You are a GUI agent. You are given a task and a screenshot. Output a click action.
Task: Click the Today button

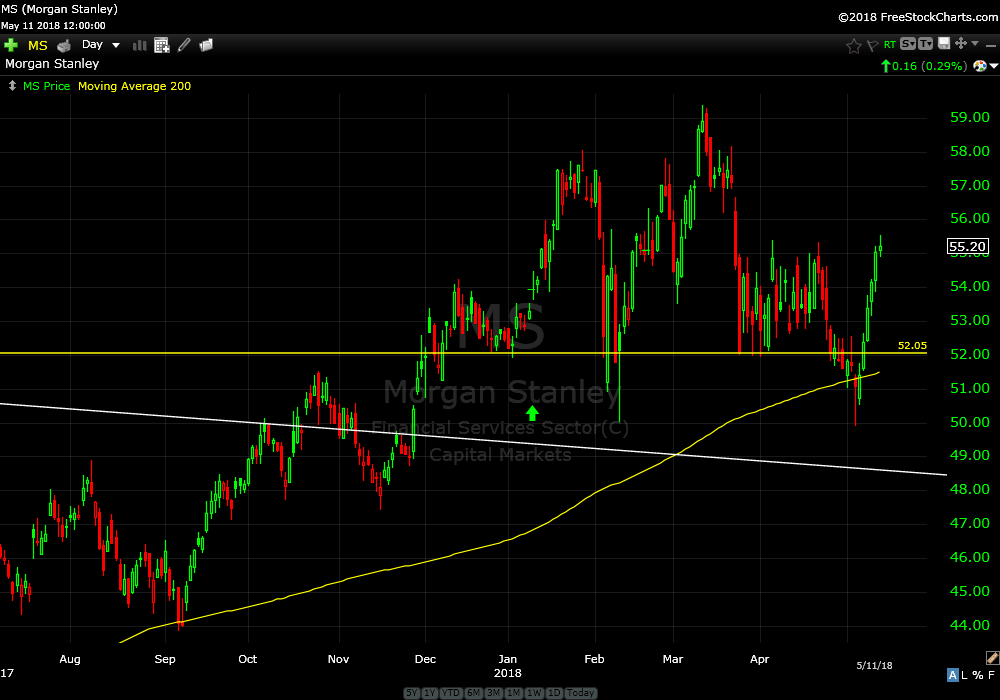tap(580, 693)
